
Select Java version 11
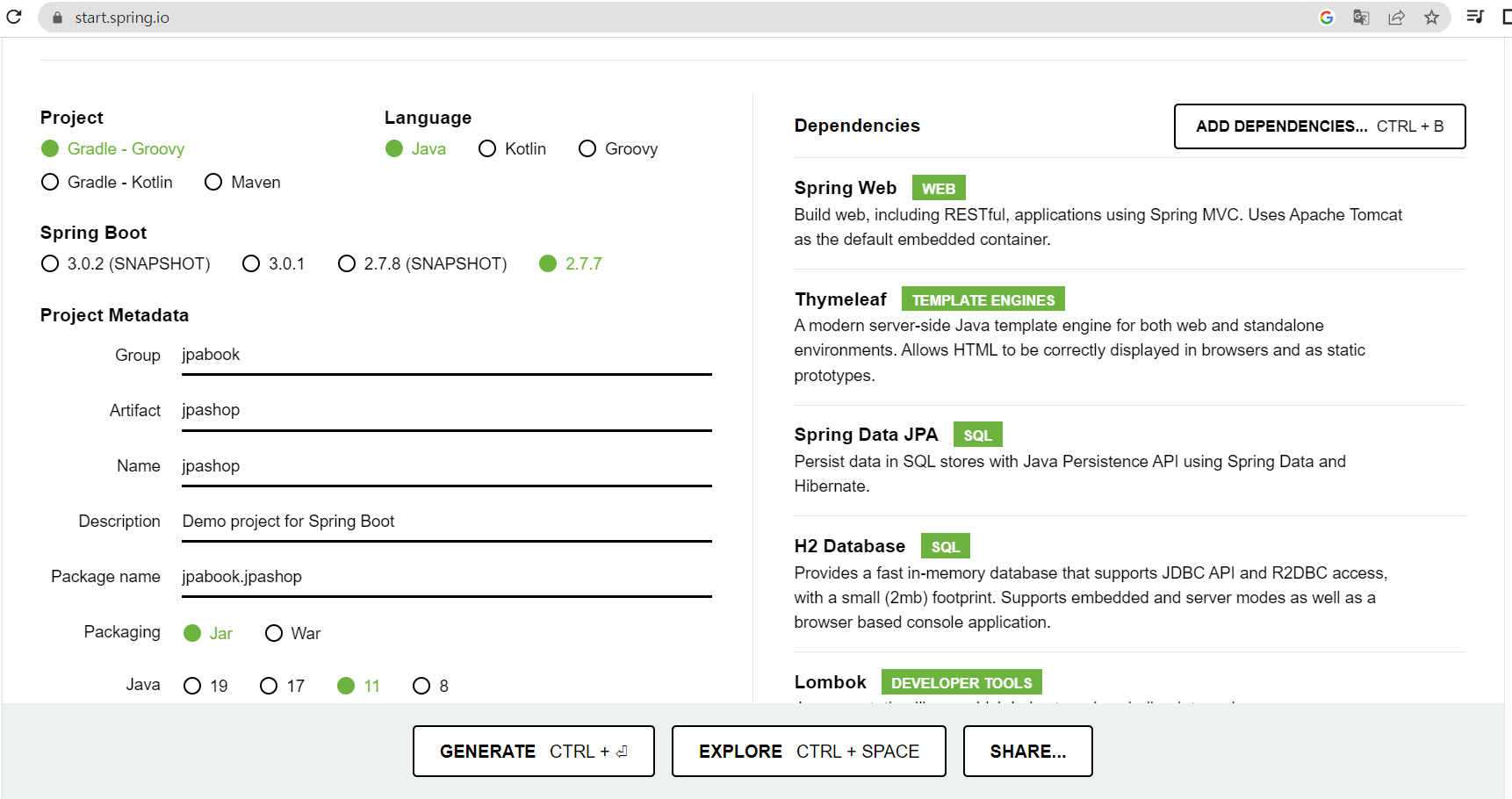click(x=358, y=686)
